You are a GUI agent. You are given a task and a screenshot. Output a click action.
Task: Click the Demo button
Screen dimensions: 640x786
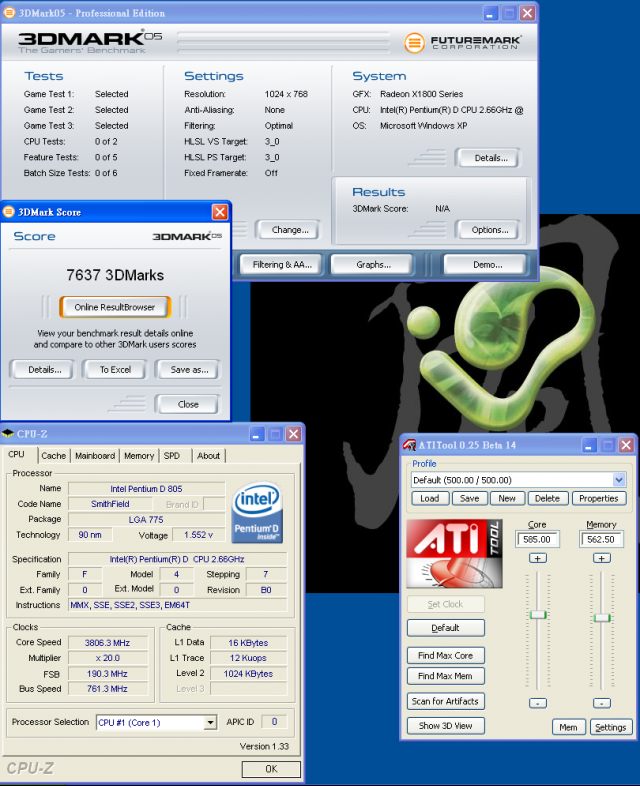488,265
